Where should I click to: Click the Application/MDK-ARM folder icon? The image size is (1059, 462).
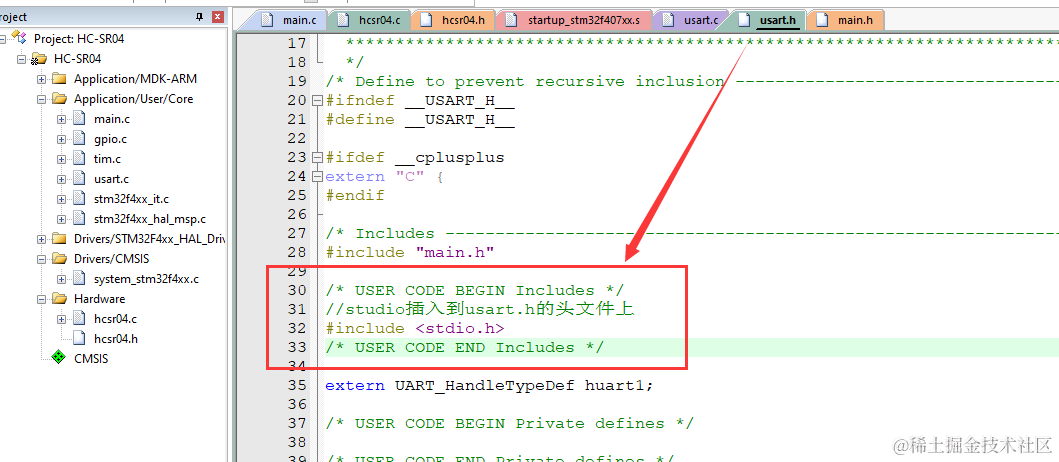[60, 79]
